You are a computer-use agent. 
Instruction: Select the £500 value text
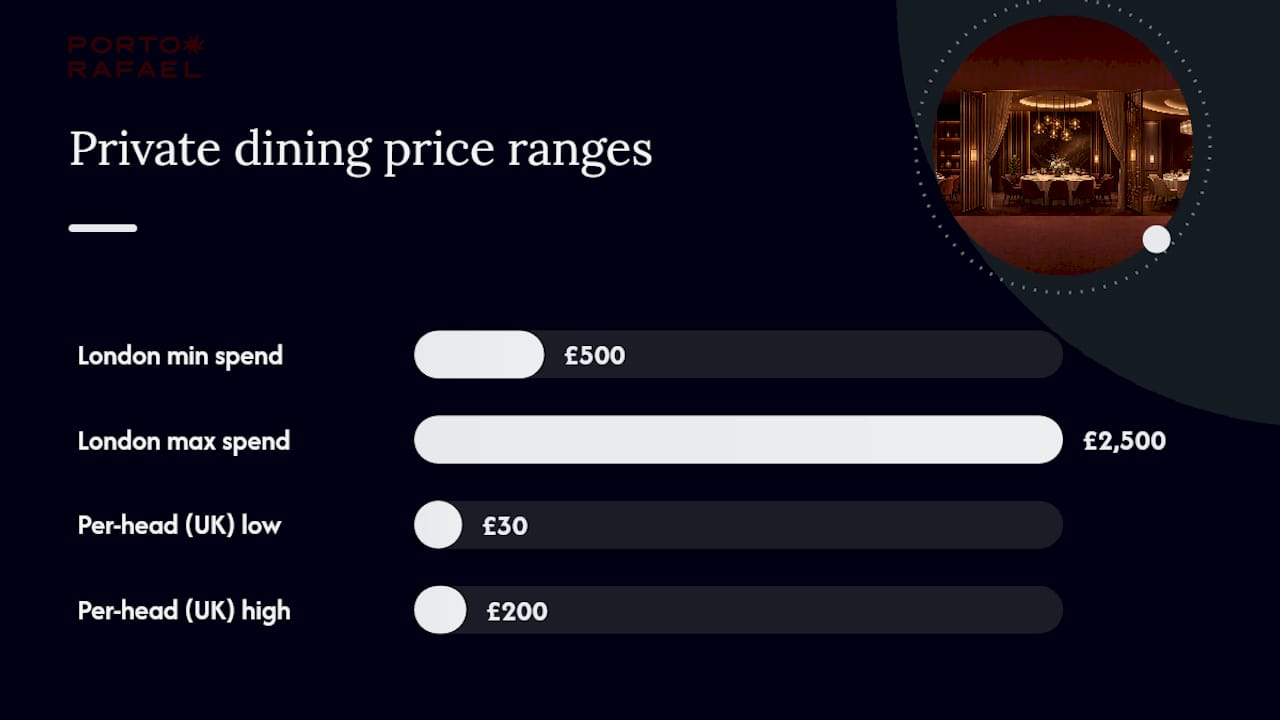tap(595, 355)
